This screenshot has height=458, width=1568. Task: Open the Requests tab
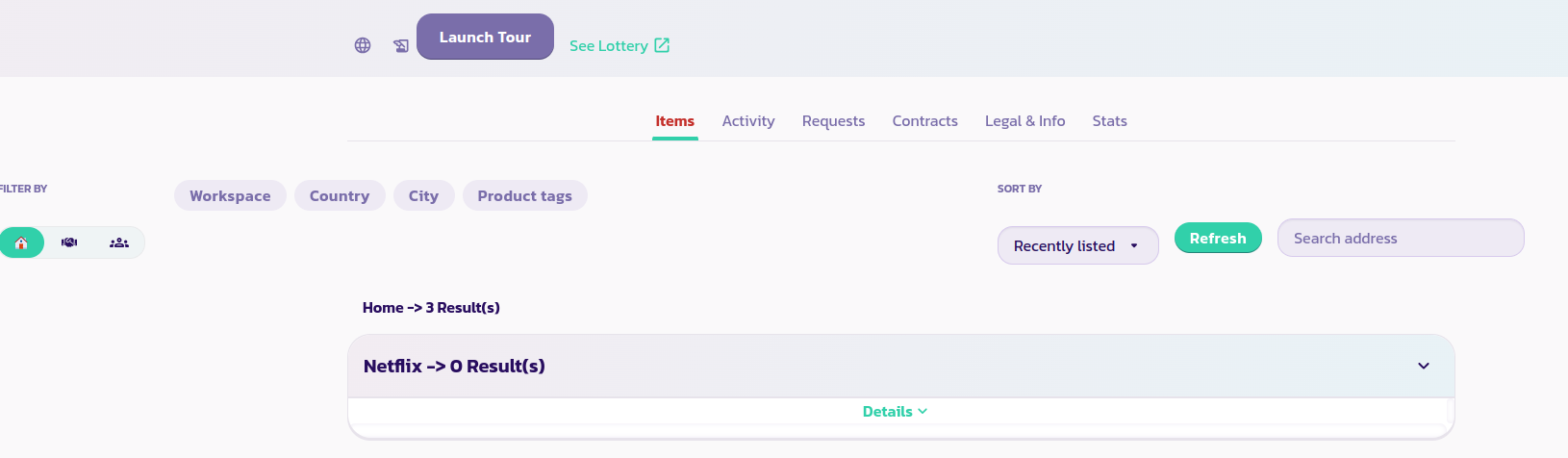click(x=833, y=121)
